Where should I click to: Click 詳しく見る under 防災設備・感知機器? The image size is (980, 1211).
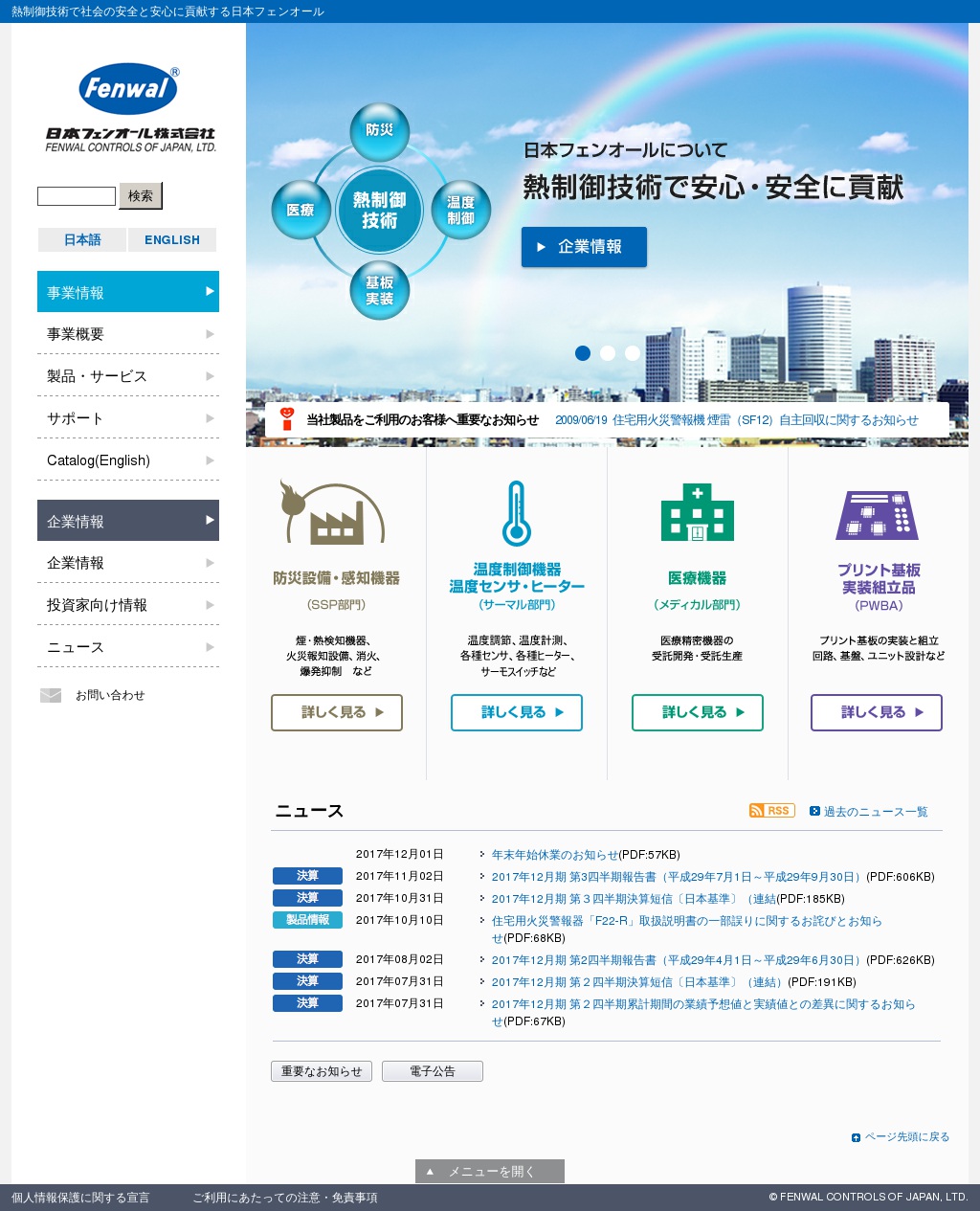pos(337,712)
